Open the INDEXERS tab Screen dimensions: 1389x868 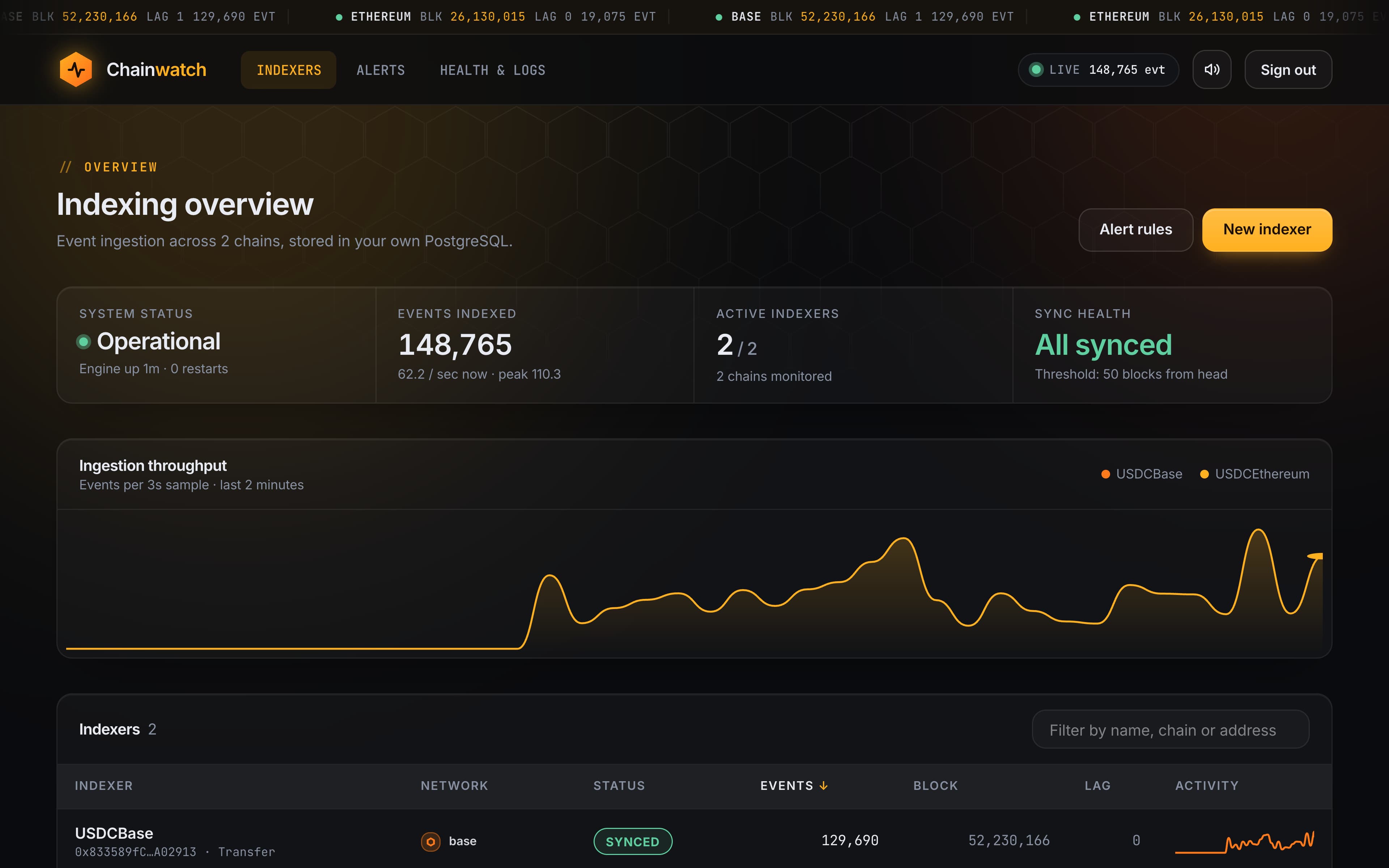289,70
